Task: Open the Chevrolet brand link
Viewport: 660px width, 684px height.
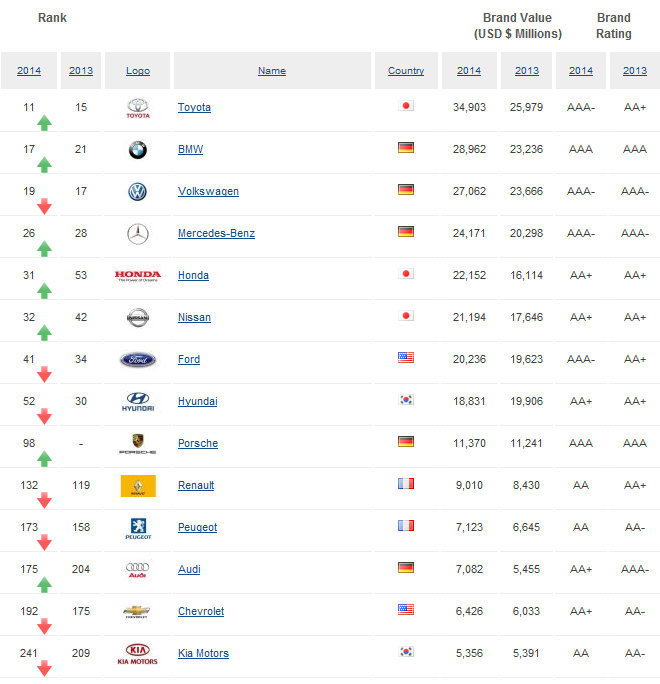Action: tap(201, 611)
